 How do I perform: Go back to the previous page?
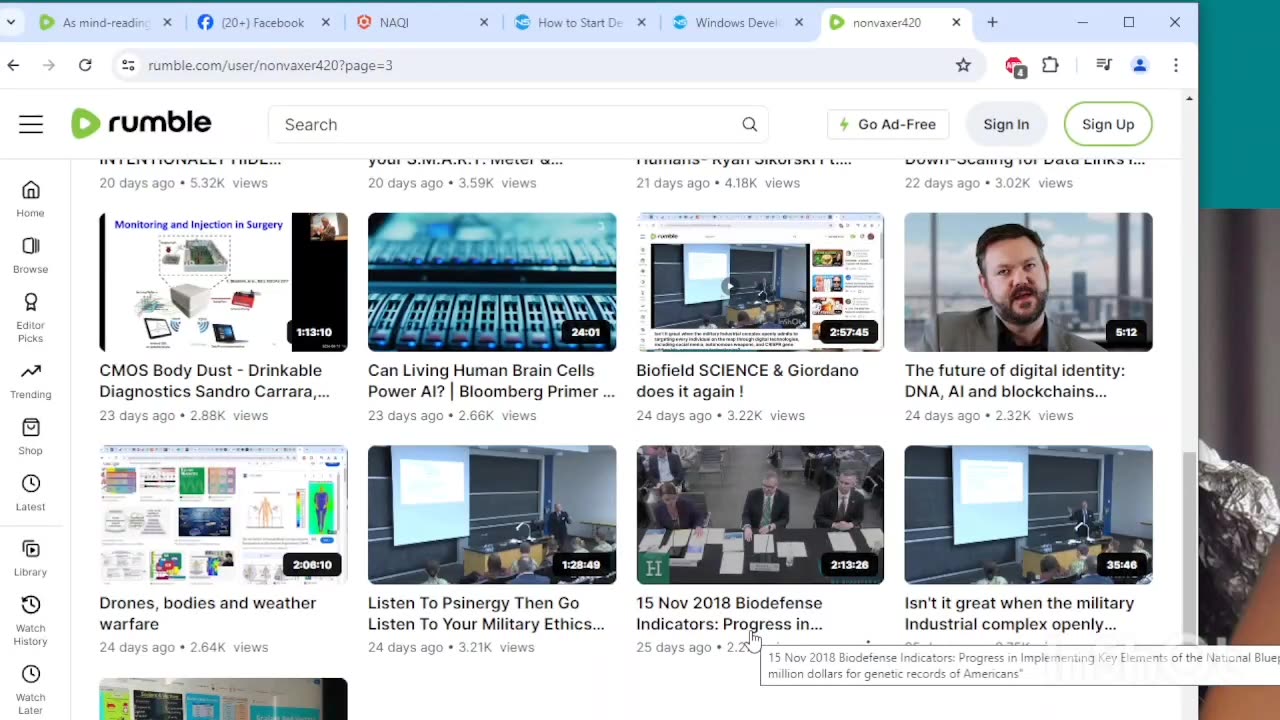coord(13,65)
